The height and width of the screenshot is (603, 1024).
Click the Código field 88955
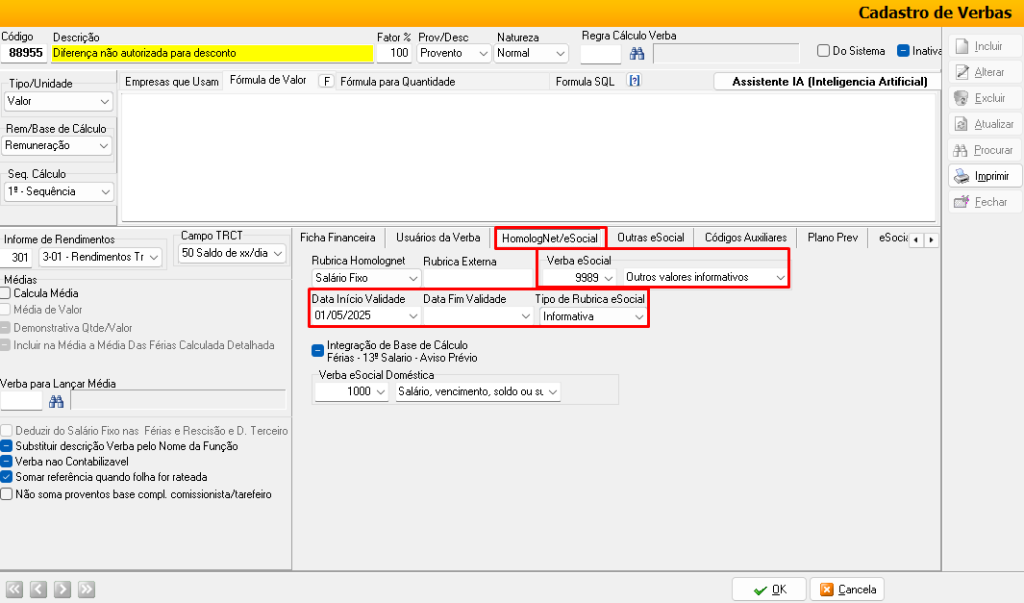24,54
